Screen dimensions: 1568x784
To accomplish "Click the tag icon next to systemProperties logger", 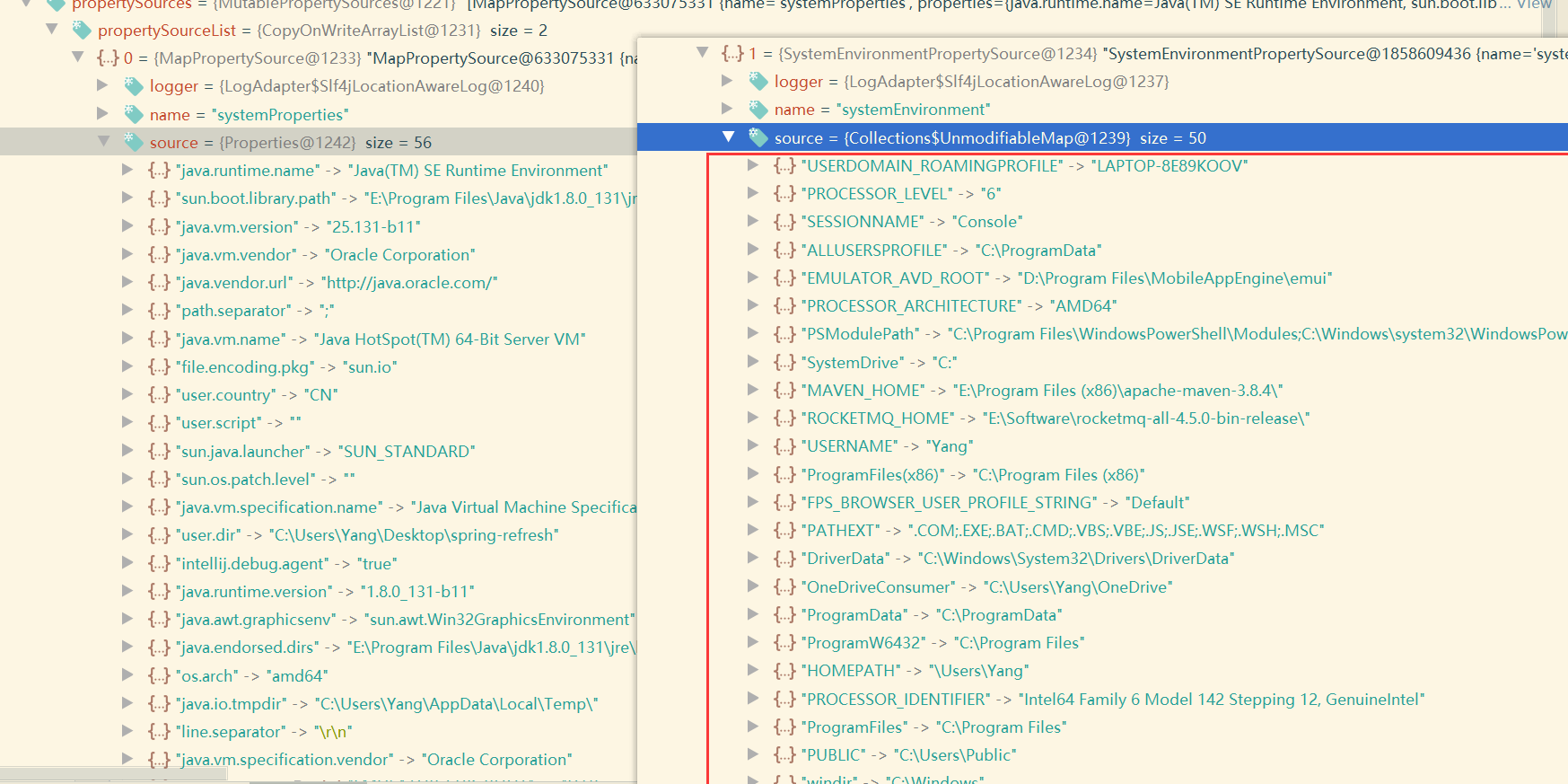I will (x=134, y=86).
